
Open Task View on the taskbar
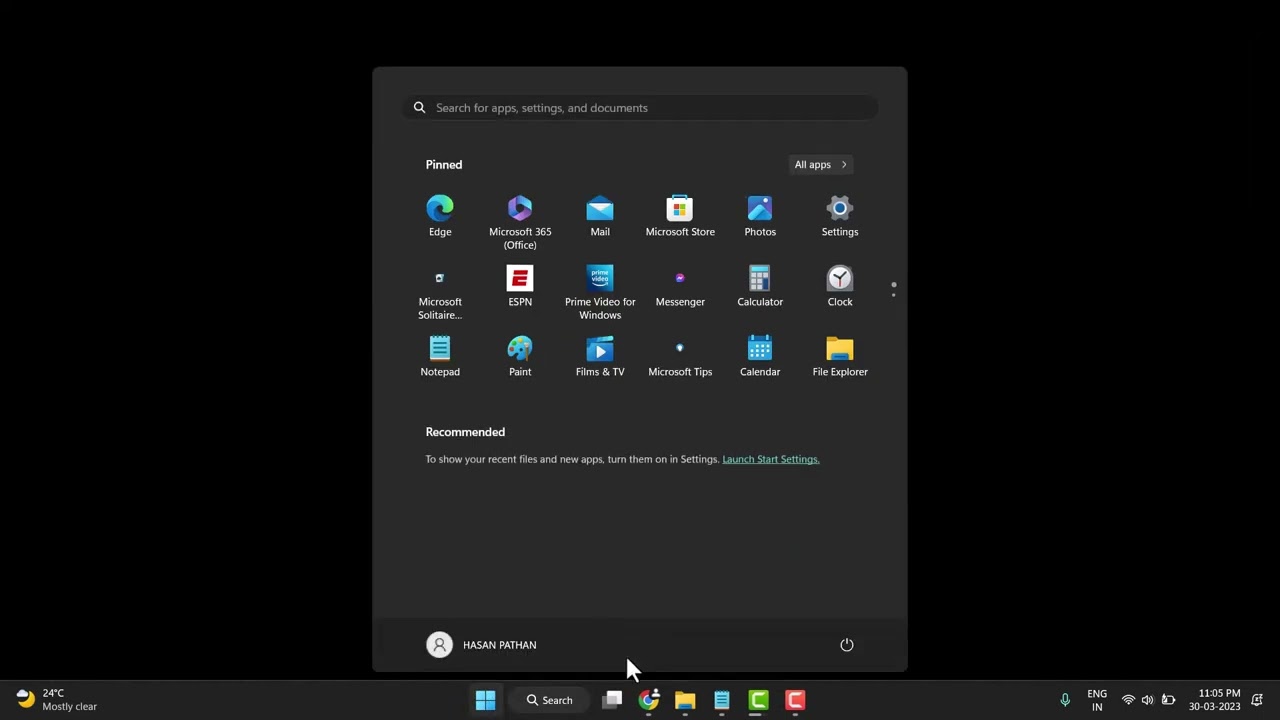[x=612, y=700]
